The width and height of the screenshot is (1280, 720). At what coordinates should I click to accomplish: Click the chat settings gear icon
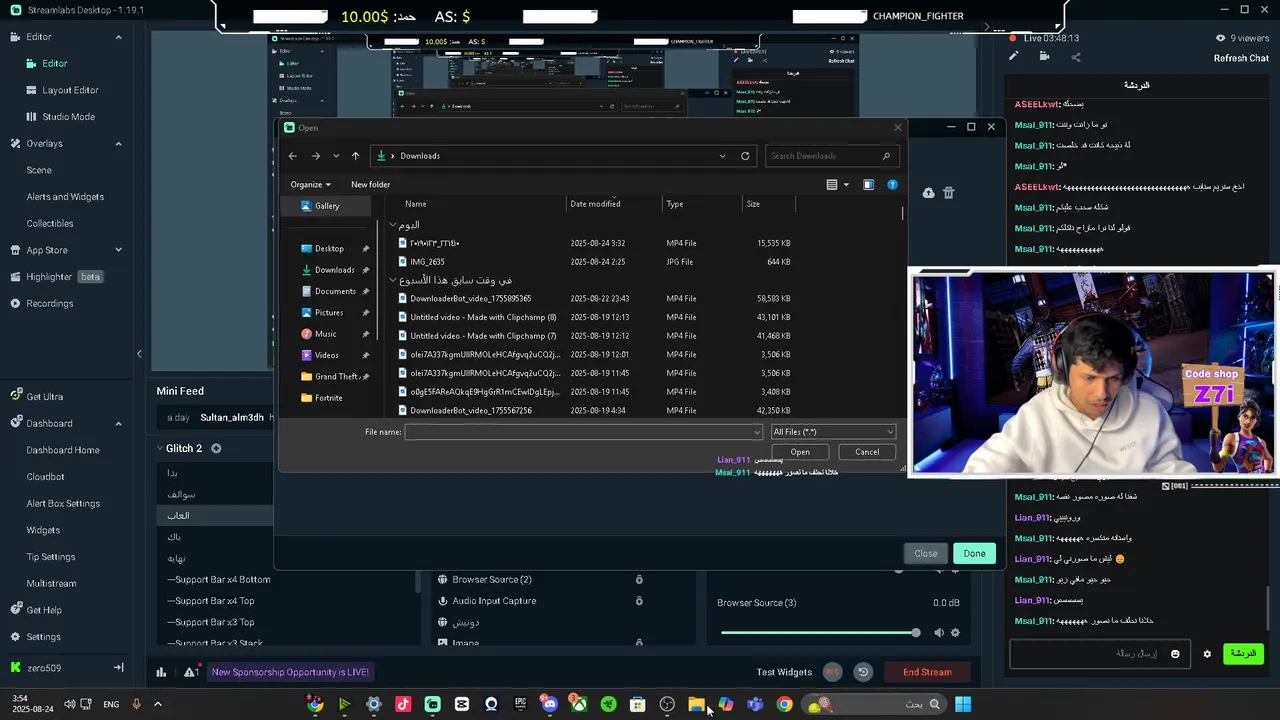1207,654
